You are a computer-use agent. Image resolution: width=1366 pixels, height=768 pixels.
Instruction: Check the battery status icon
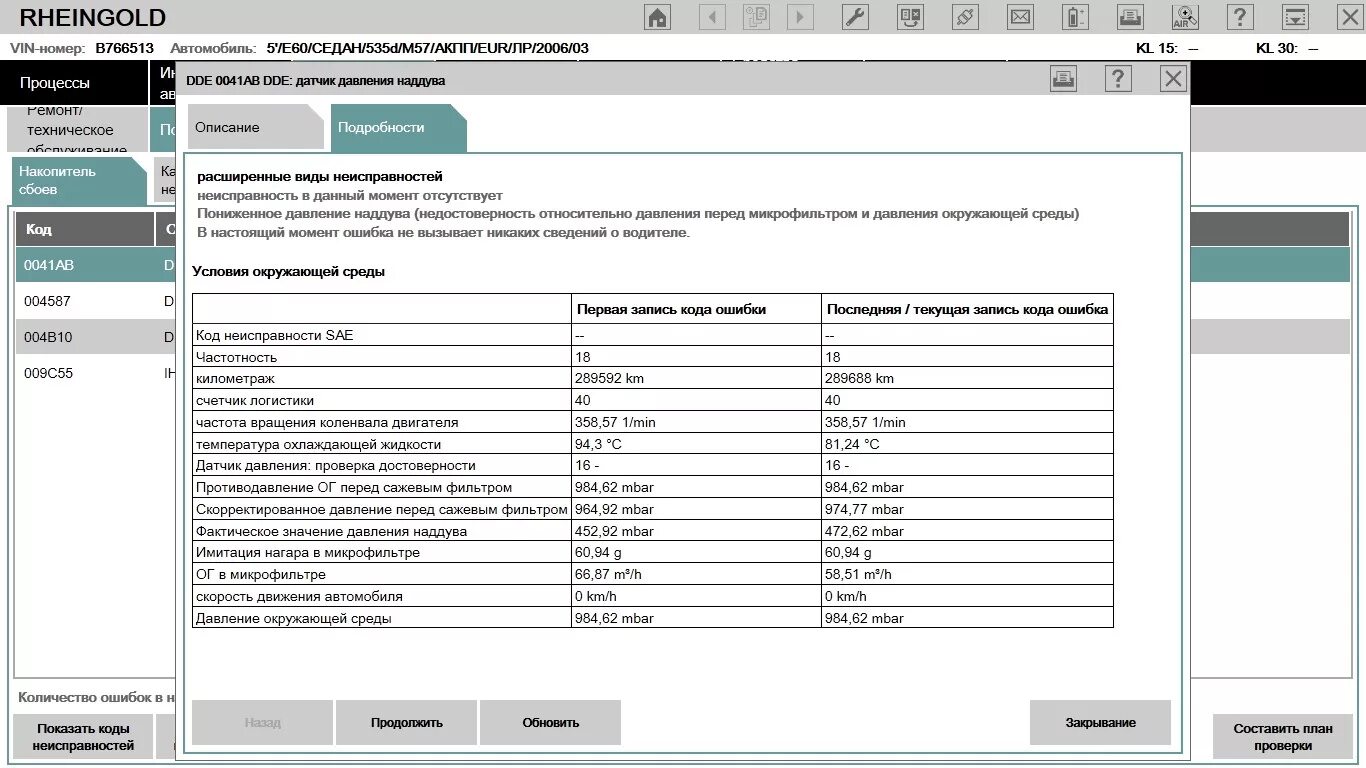pos(1075,17)
